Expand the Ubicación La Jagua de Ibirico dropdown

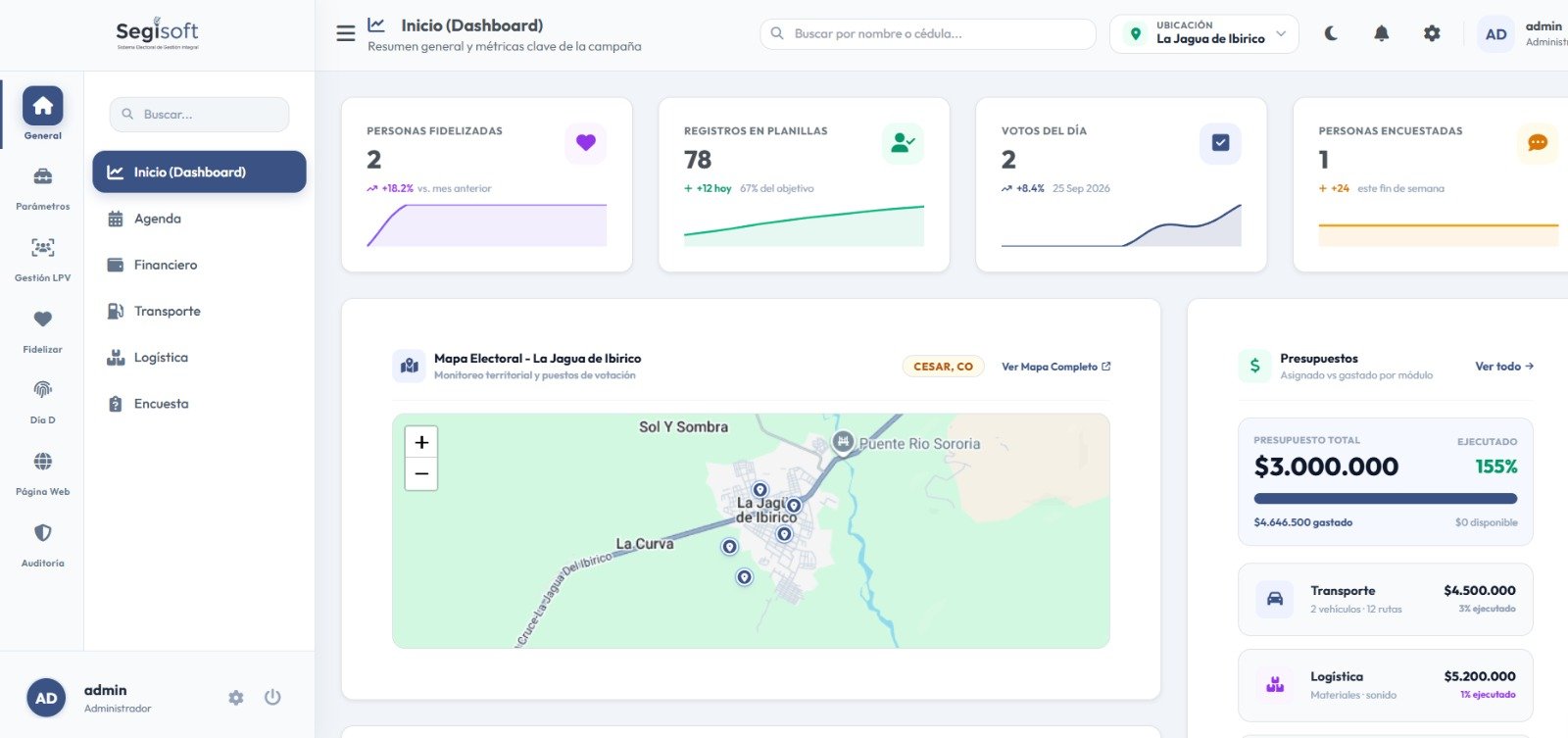click(x=1204, y=33)
